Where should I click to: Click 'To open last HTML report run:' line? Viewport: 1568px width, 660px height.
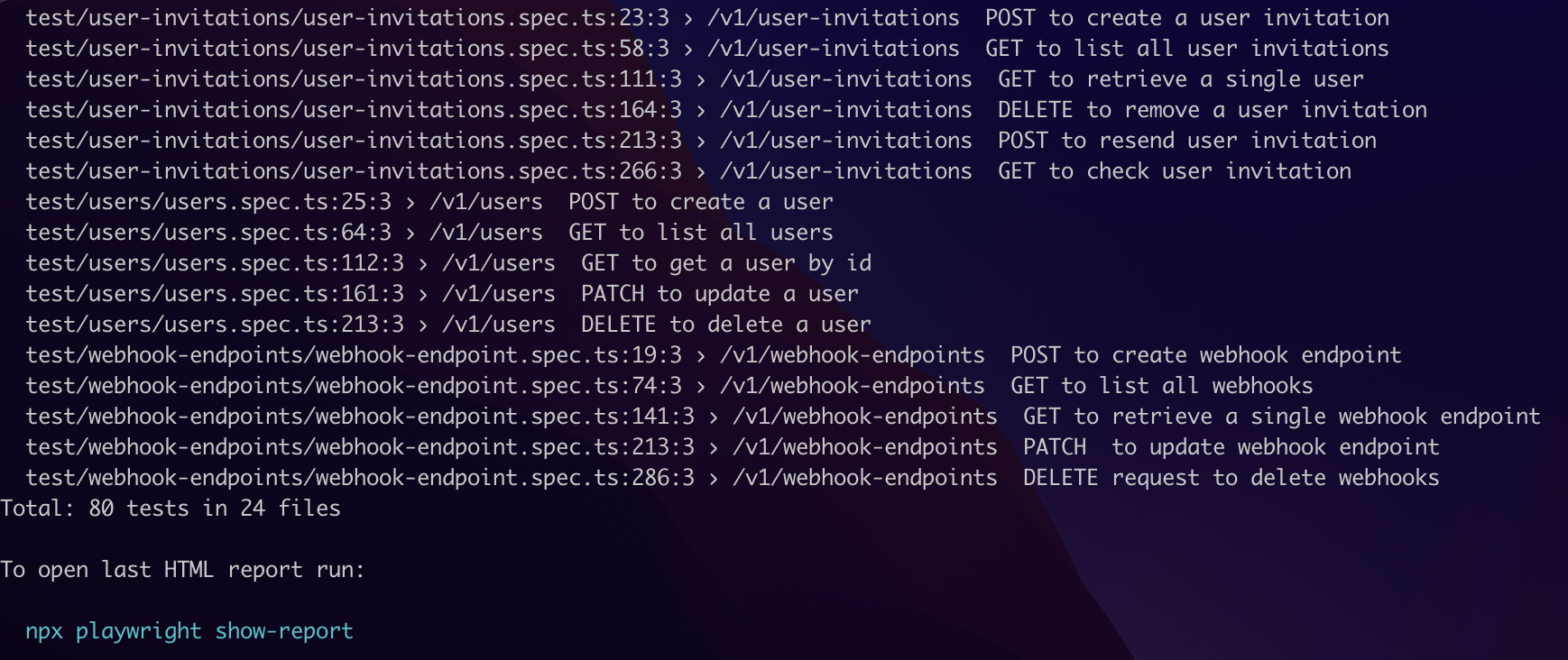tap(182, 570)
